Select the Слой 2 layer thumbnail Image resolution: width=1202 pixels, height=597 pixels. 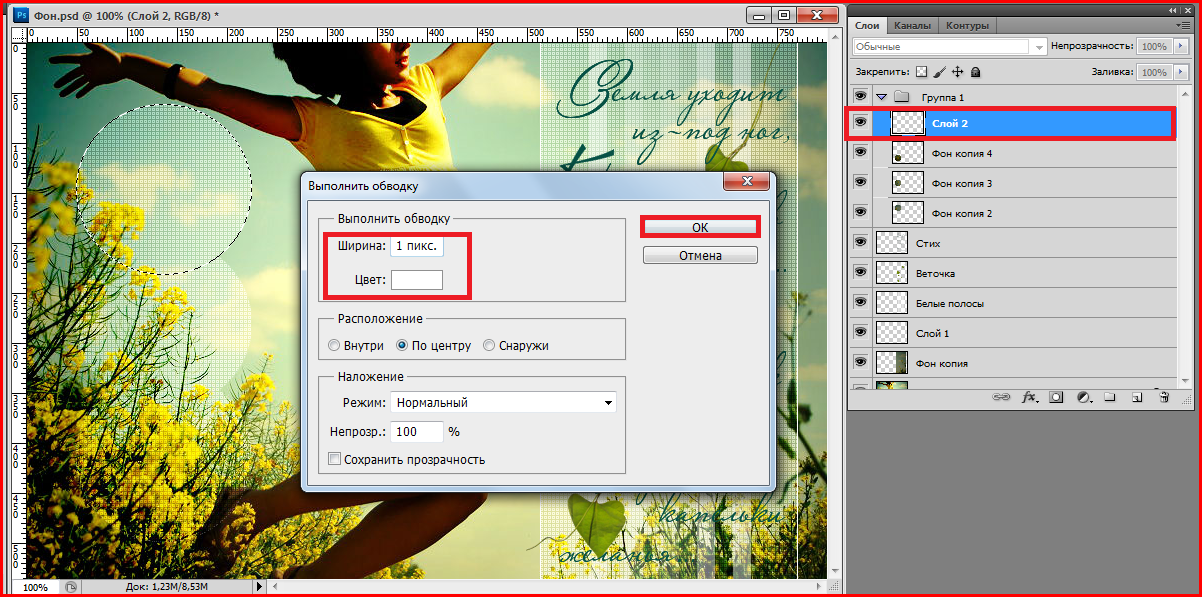pyautogui.click(x=907, y=123)
